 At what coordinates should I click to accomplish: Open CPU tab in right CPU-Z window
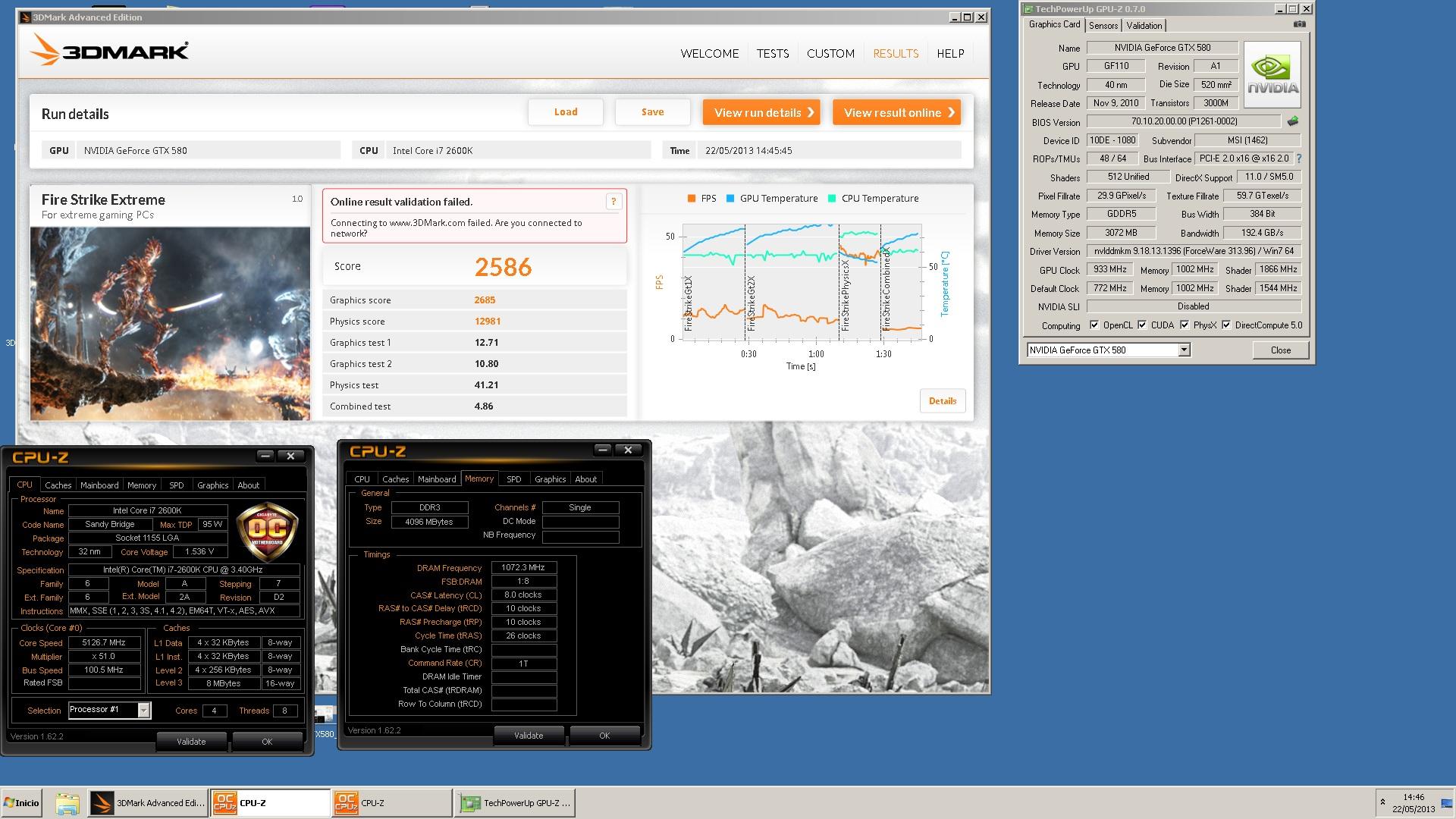362,479
